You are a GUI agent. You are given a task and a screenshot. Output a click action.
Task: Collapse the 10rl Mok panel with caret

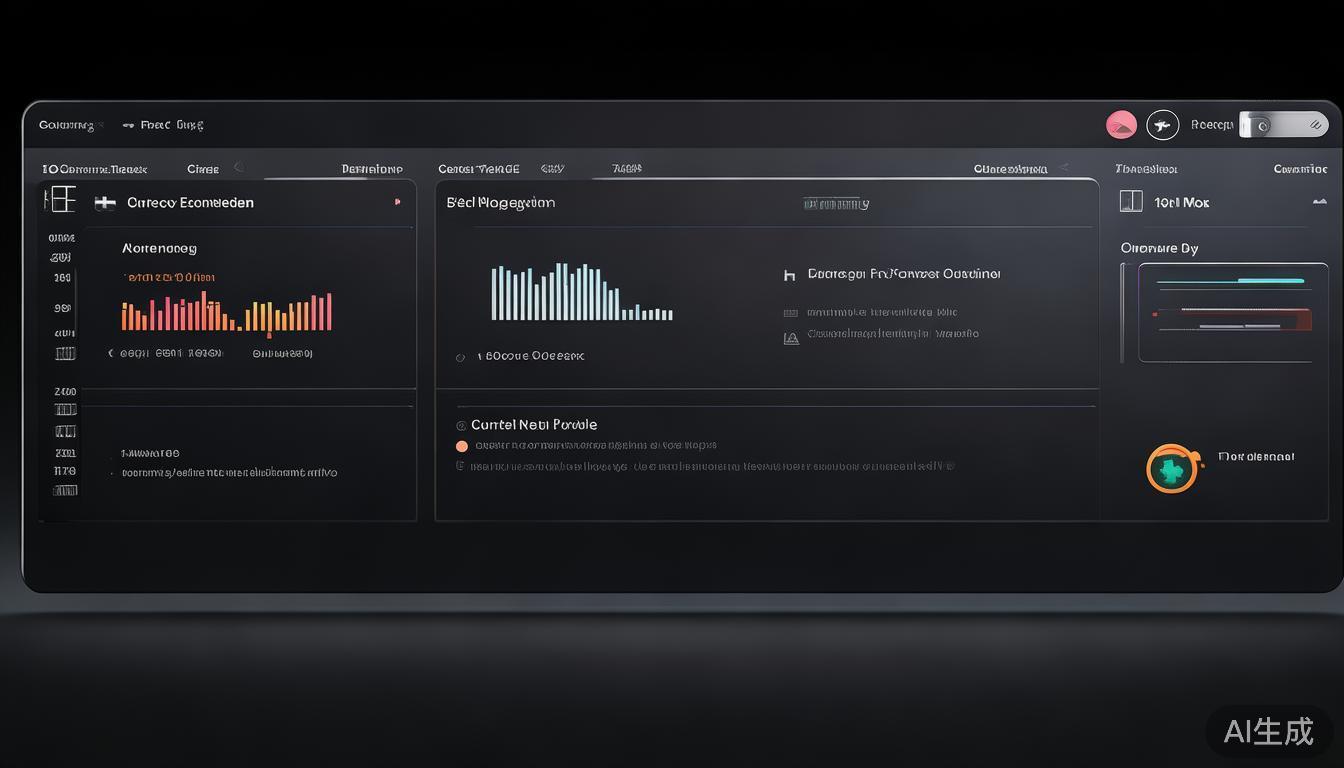1319,202
